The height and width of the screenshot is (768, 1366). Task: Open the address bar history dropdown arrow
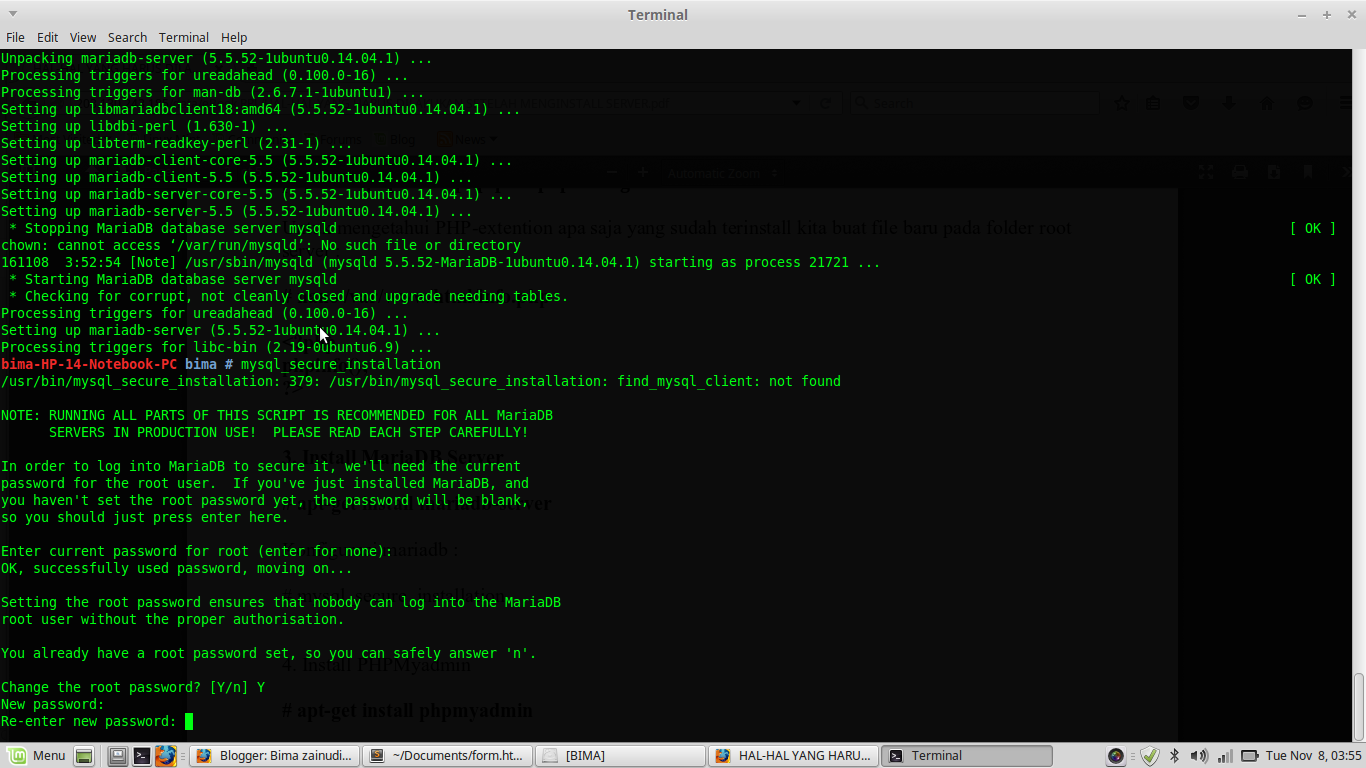[x=797, y=103]
